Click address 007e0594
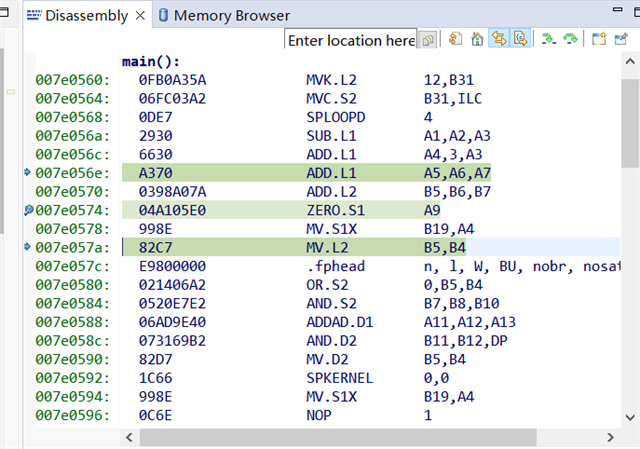Viewport: 640px width, 449px height. tap(72, 397)
